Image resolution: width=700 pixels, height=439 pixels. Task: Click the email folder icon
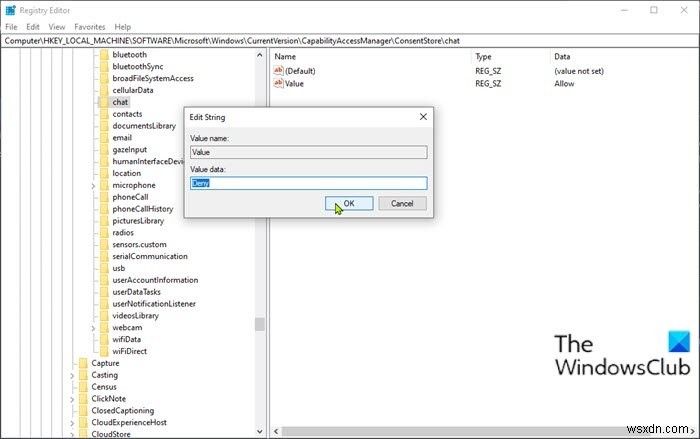104,138
